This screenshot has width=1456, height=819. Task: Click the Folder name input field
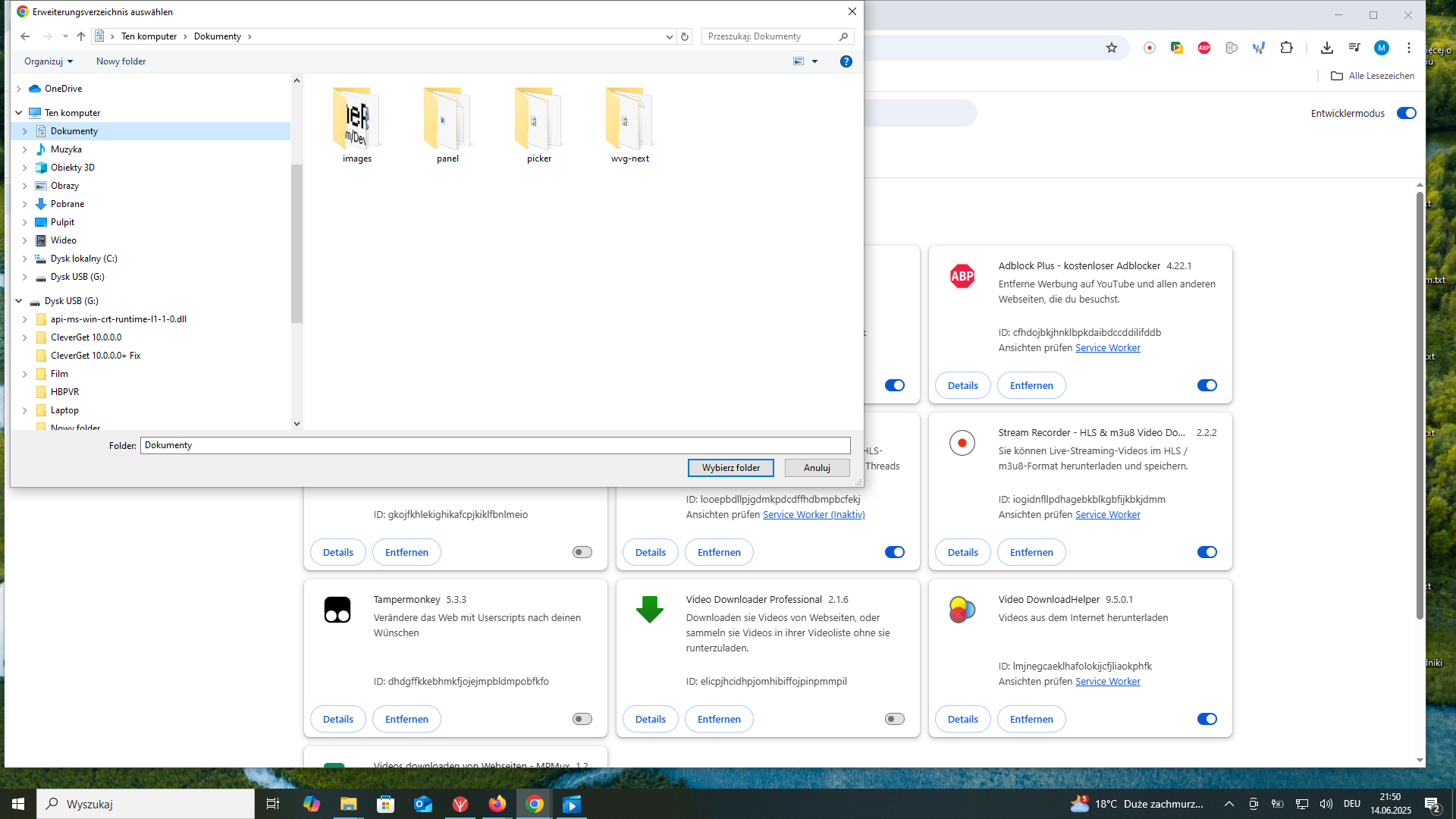(494, 445)
